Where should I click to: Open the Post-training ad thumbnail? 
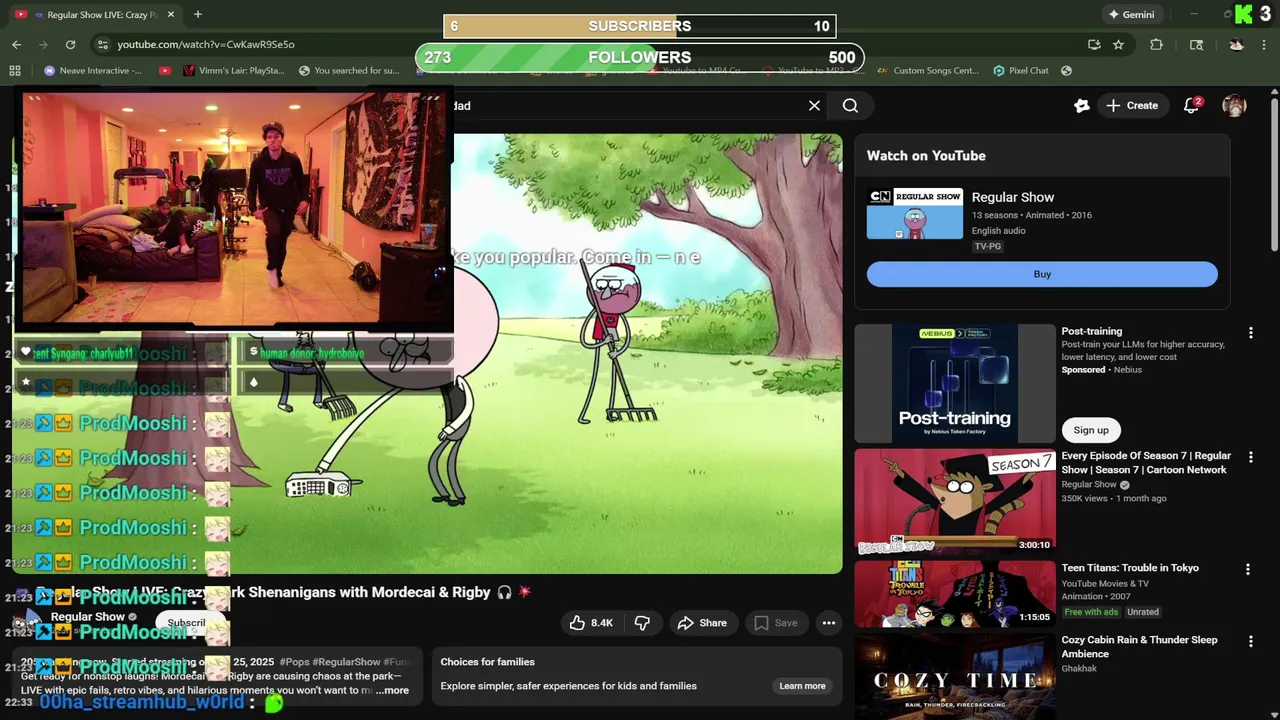(x=954, y=383)
